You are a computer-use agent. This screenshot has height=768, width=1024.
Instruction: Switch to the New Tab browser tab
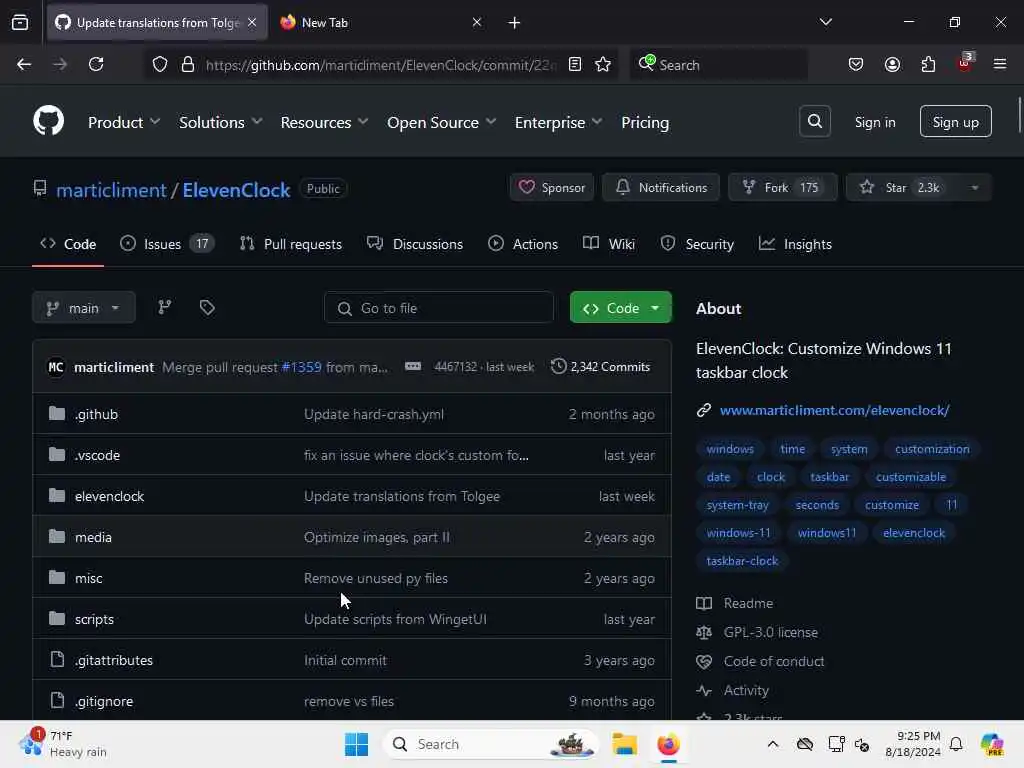coord(381,23)
